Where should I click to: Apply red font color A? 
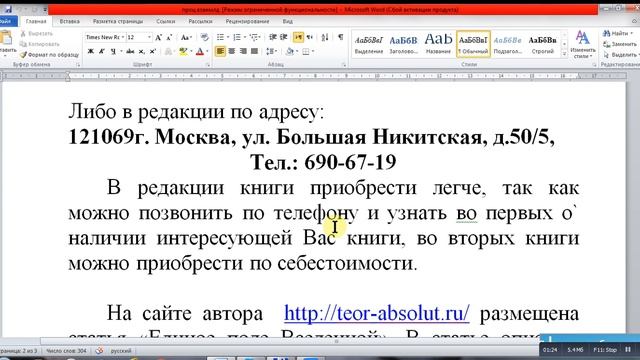point(200,51)
